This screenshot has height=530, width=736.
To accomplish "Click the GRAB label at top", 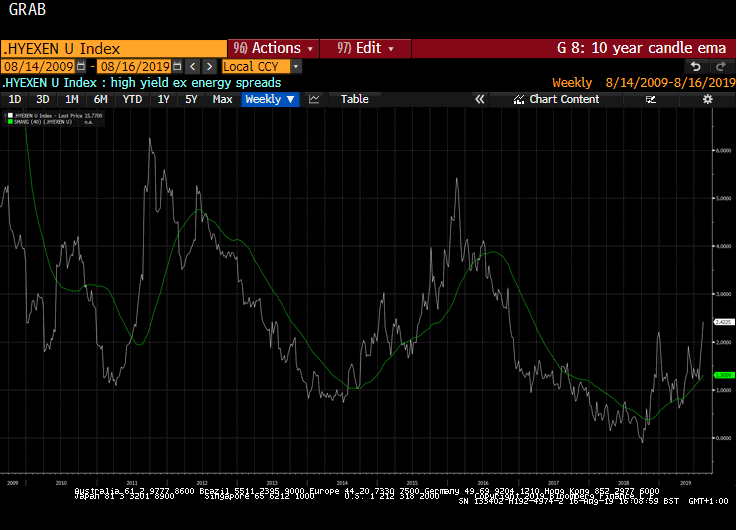I will pos(27,9).
